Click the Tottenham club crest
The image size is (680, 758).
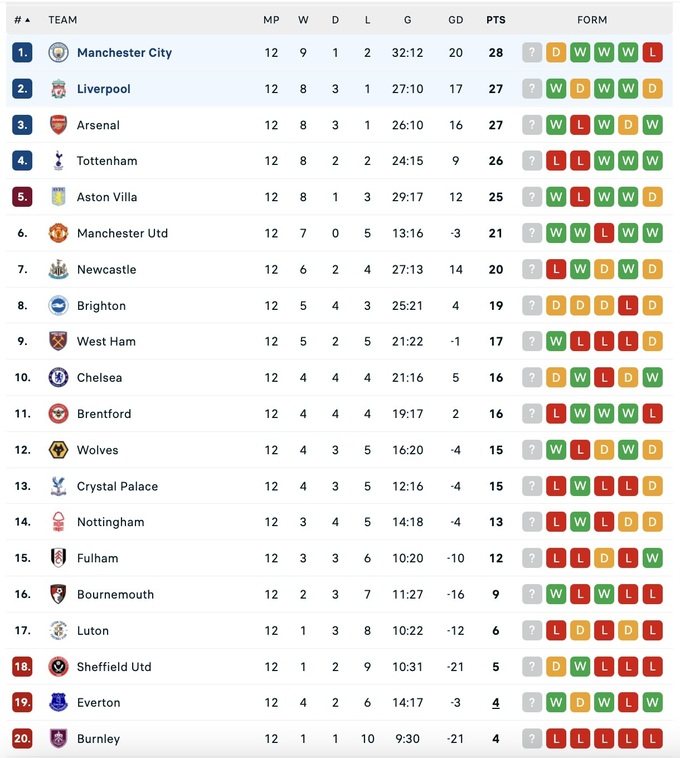58,161
